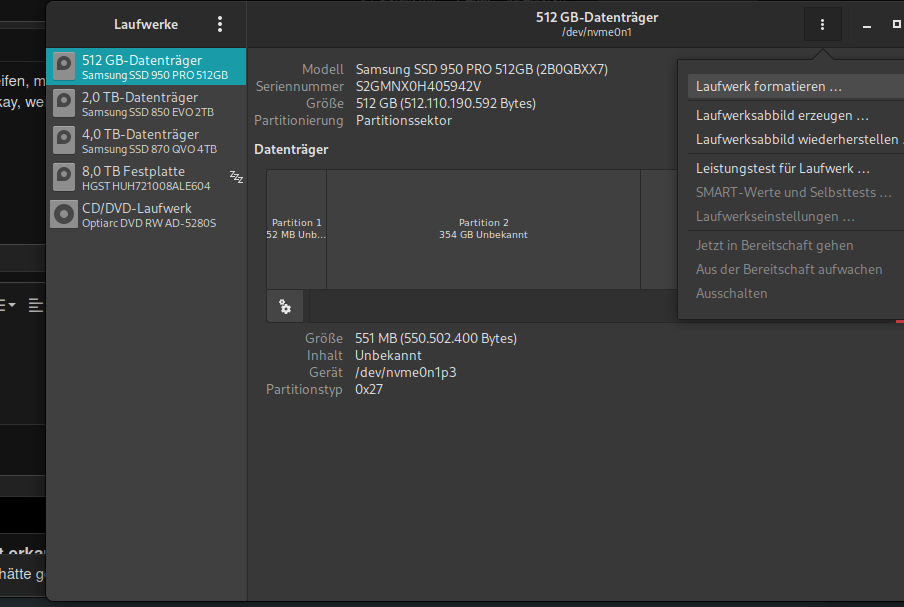The width and height of the screenshot is (904, 607).
Task: Select the 512 GB-Datenträger drive
Action: [x=146, y=66]
